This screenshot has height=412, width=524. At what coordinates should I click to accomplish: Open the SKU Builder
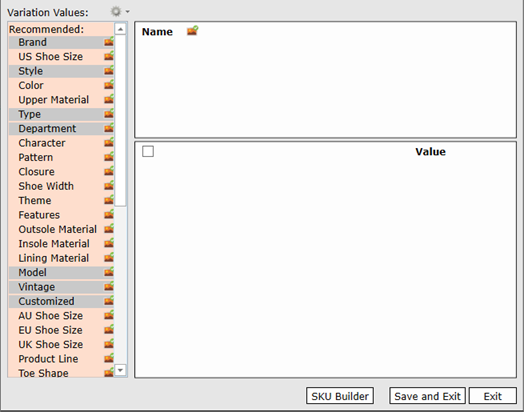coord(340,396)
